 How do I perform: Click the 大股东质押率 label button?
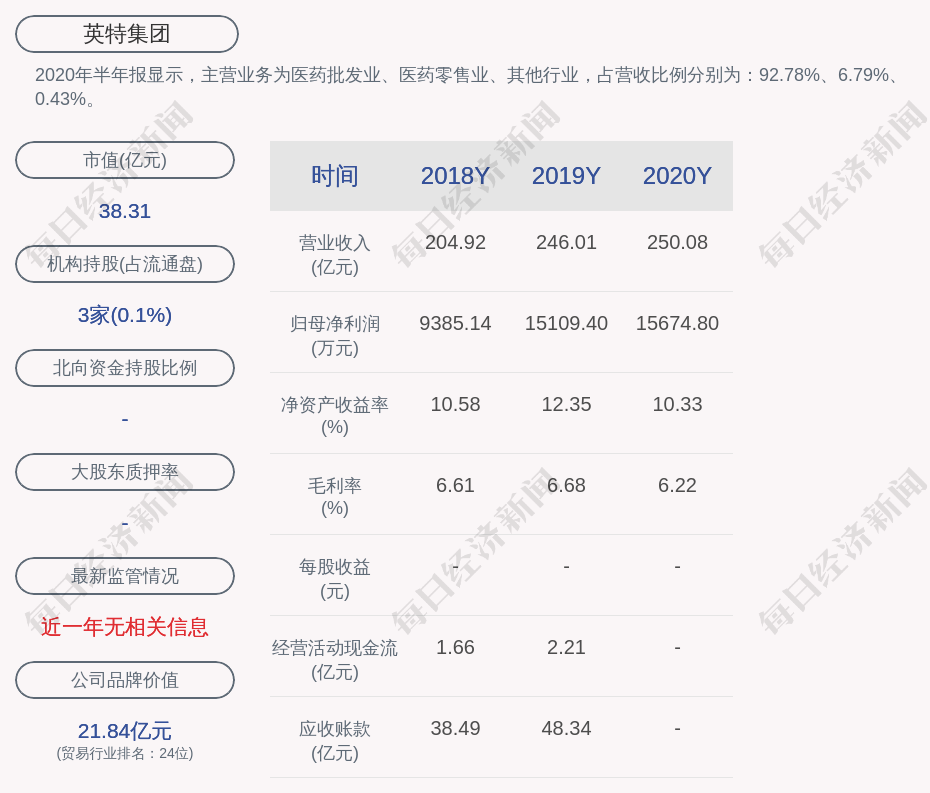pyautogui.click(x=125, y=472)
